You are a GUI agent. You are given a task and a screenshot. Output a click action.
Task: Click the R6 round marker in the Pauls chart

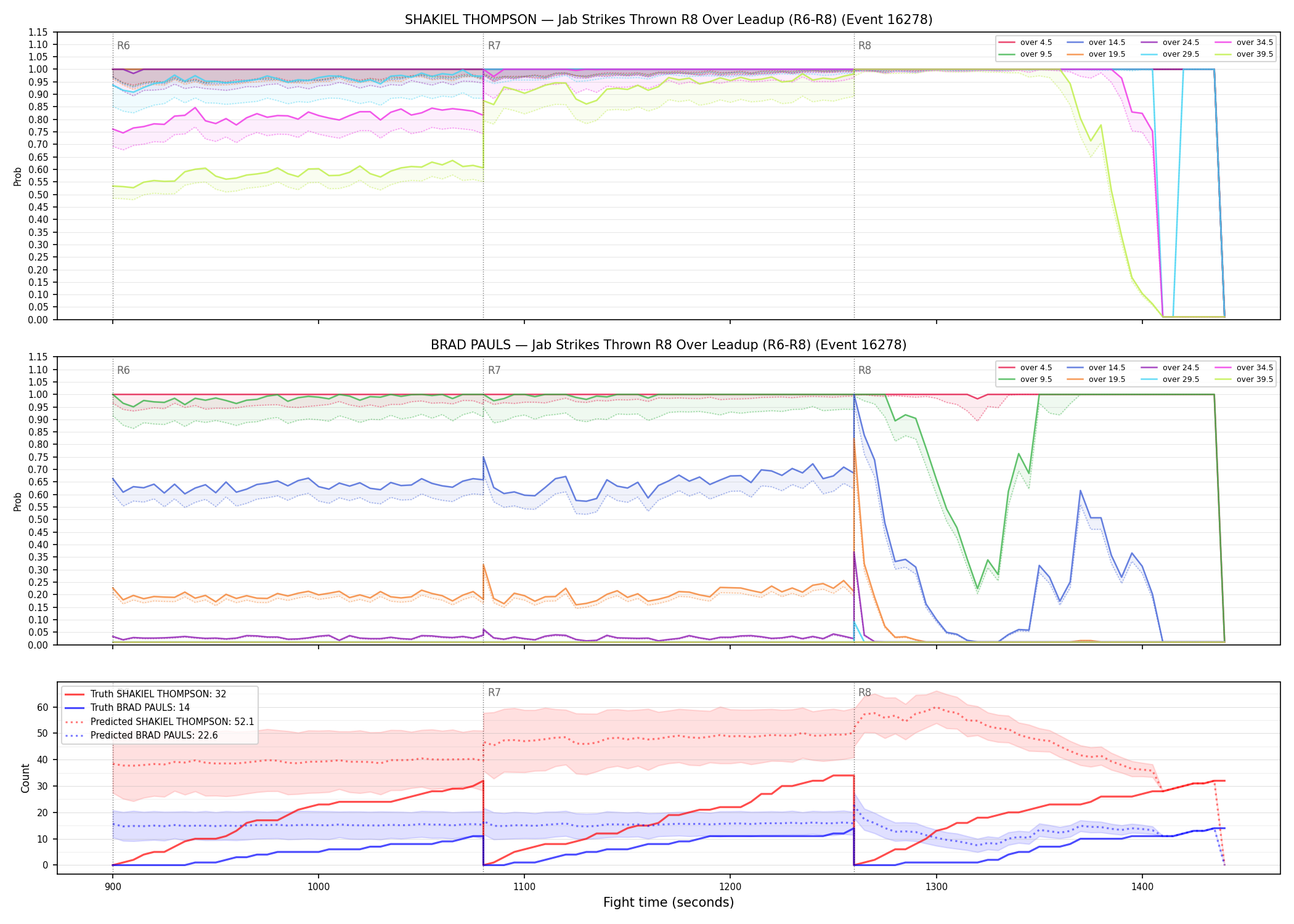point(123,370)
